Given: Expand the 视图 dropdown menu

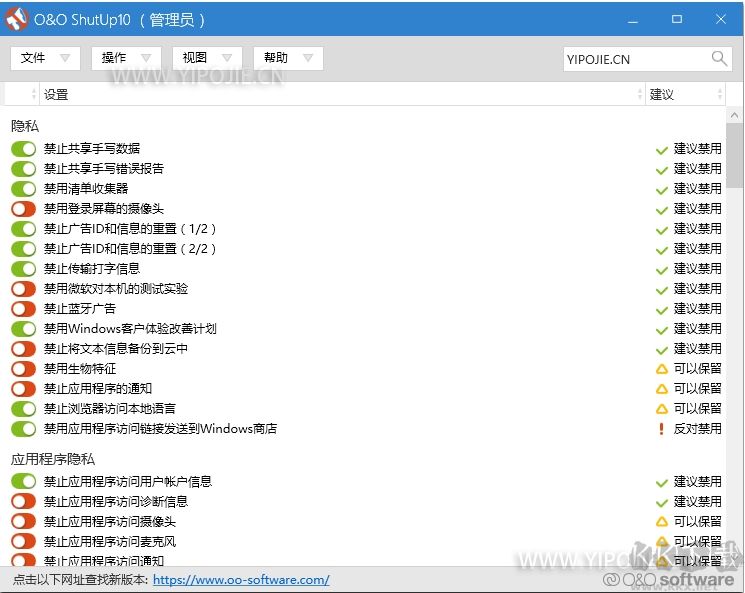Looking at the screenshot, I should pyautogui.click(x=207, y=58).
